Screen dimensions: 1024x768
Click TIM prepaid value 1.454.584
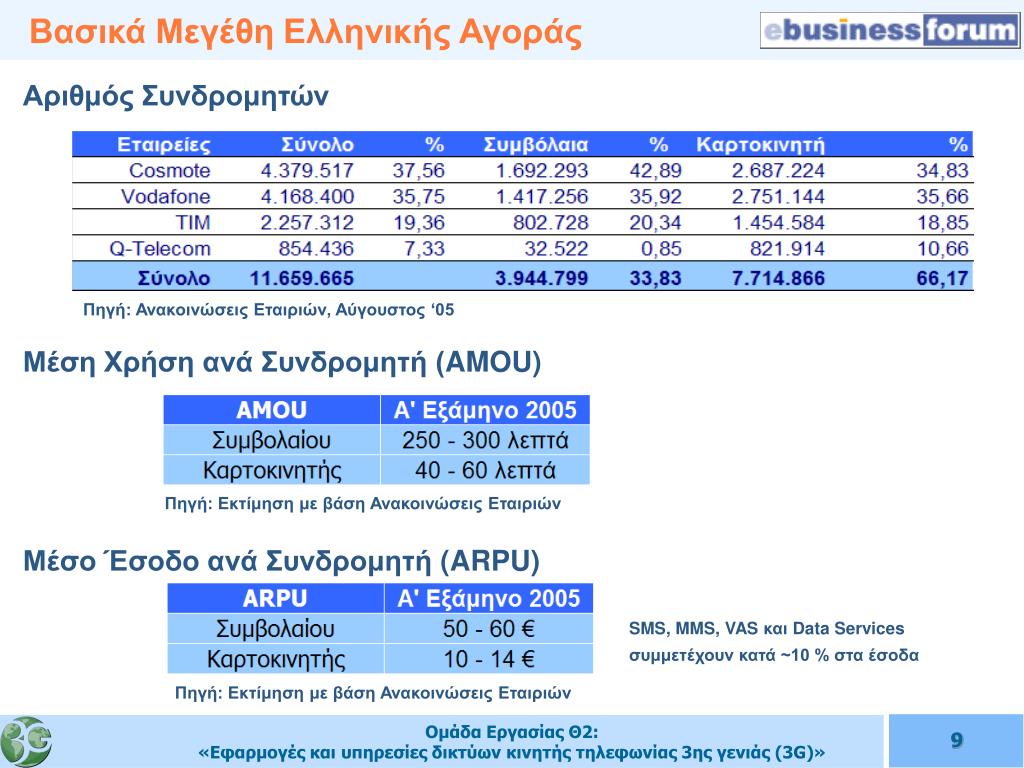point(778,223)
